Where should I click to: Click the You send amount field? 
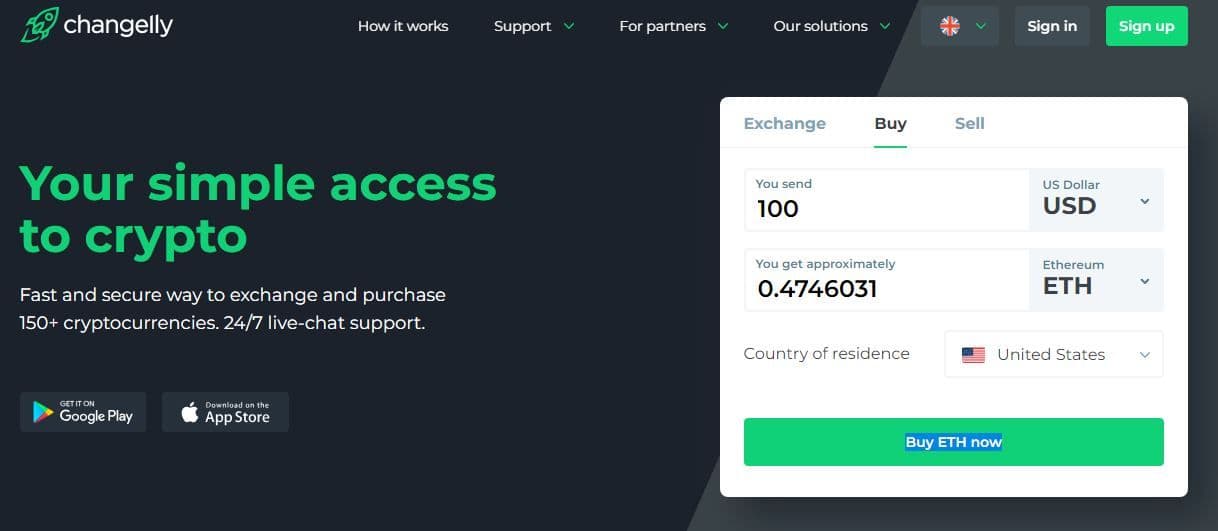click(886, 200)
